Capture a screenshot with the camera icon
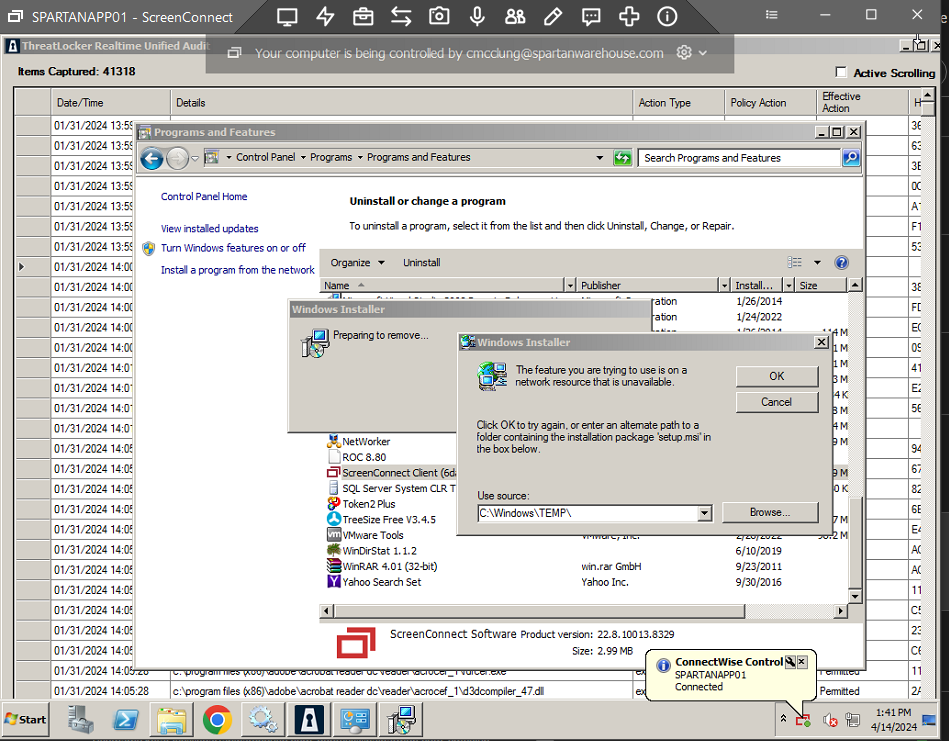This screenshot has height=741, width=949. [x=439, y=16]
